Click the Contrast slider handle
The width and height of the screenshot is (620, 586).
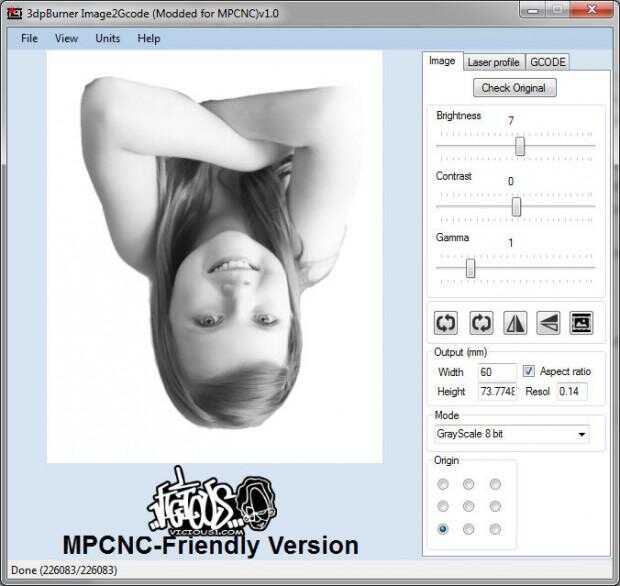coord(516,206)
